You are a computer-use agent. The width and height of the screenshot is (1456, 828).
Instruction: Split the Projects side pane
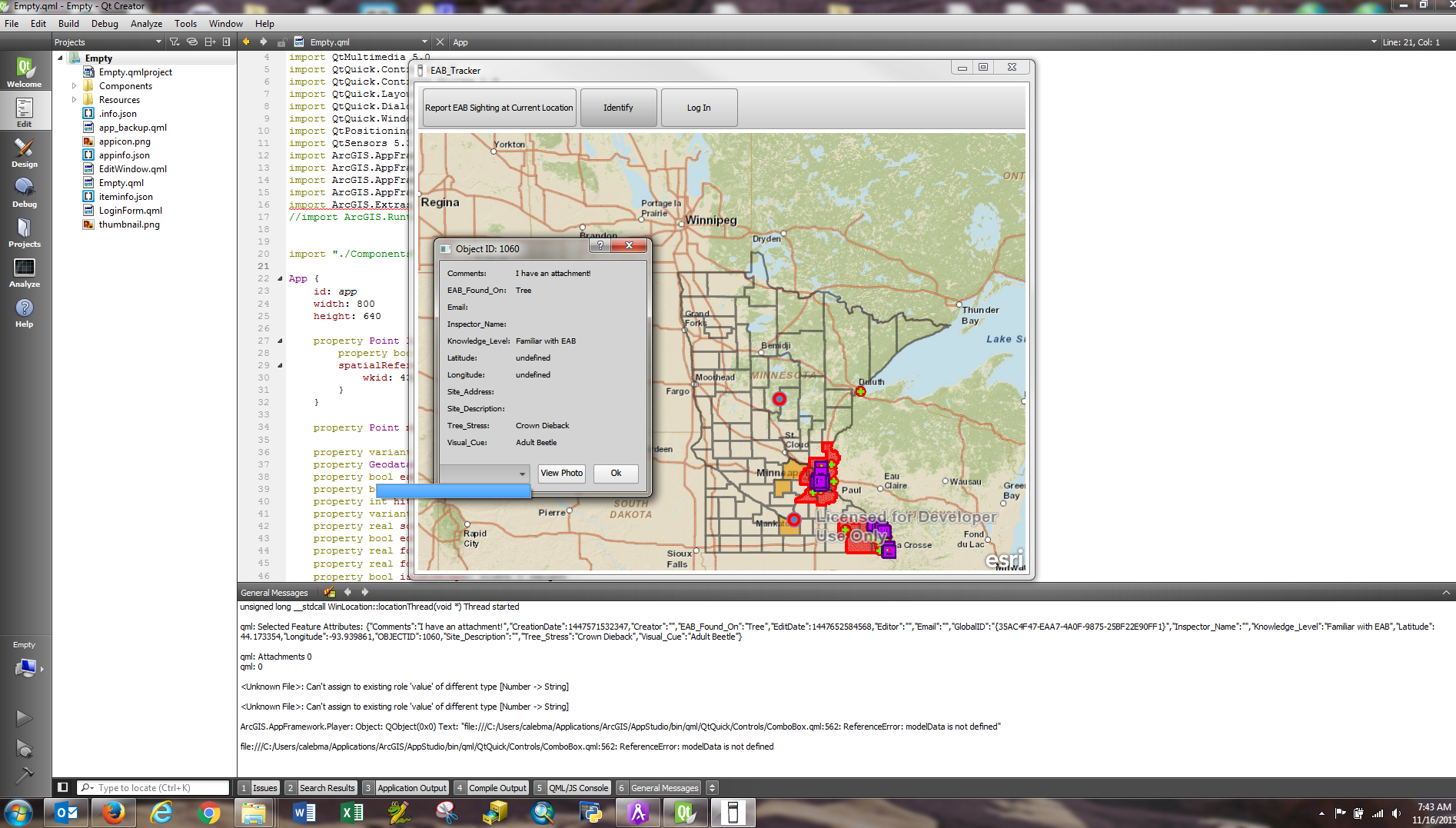tap(210, 42)
